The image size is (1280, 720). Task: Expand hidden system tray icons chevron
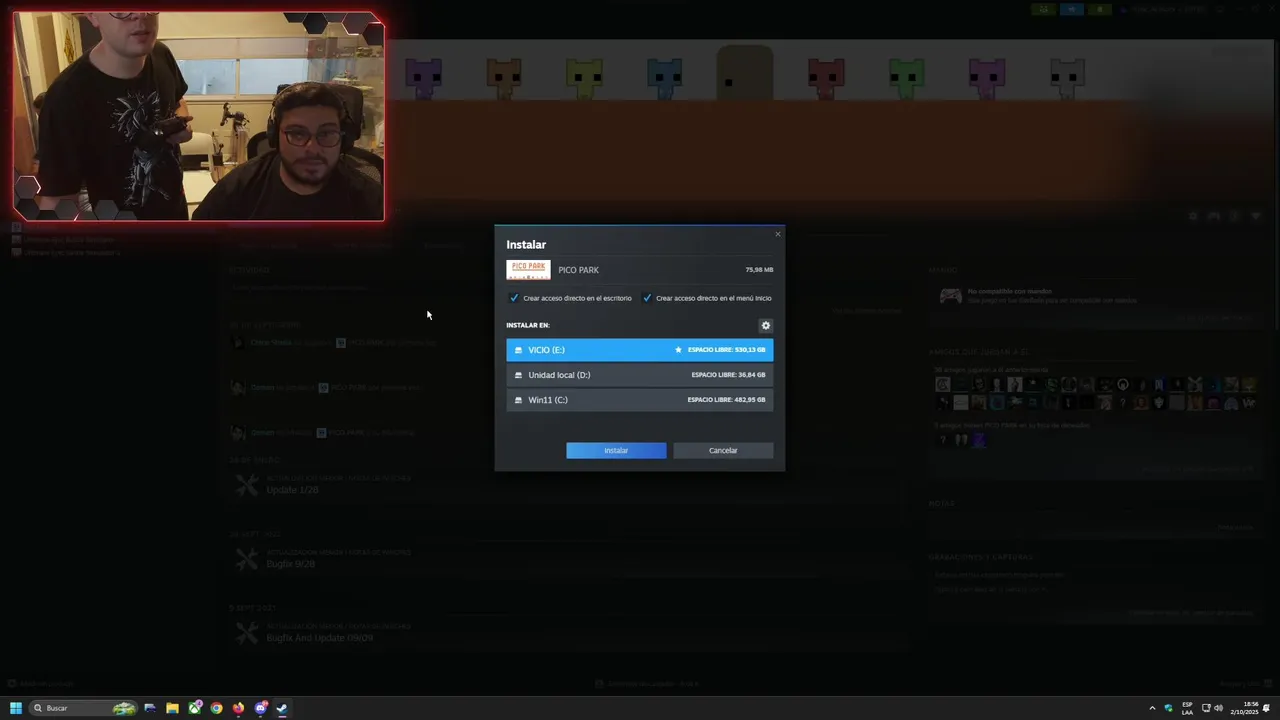click(1152, 708)
